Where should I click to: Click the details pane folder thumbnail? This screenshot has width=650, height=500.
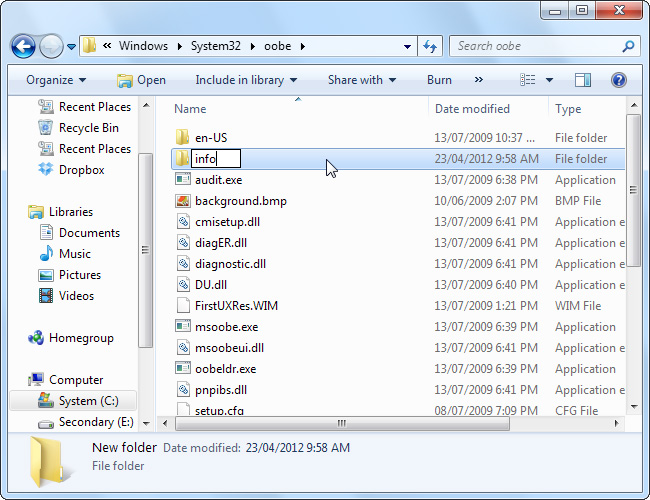(50, 461)
